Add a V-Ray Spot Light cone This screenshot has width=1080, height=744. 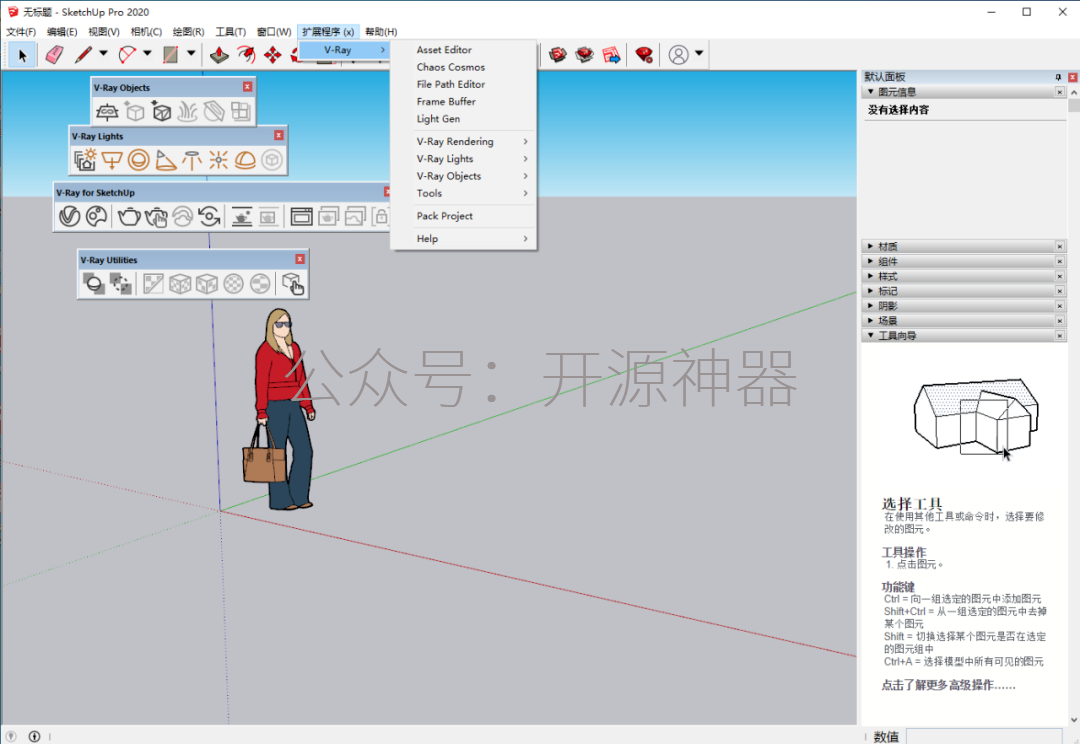[x=165, y=160]
